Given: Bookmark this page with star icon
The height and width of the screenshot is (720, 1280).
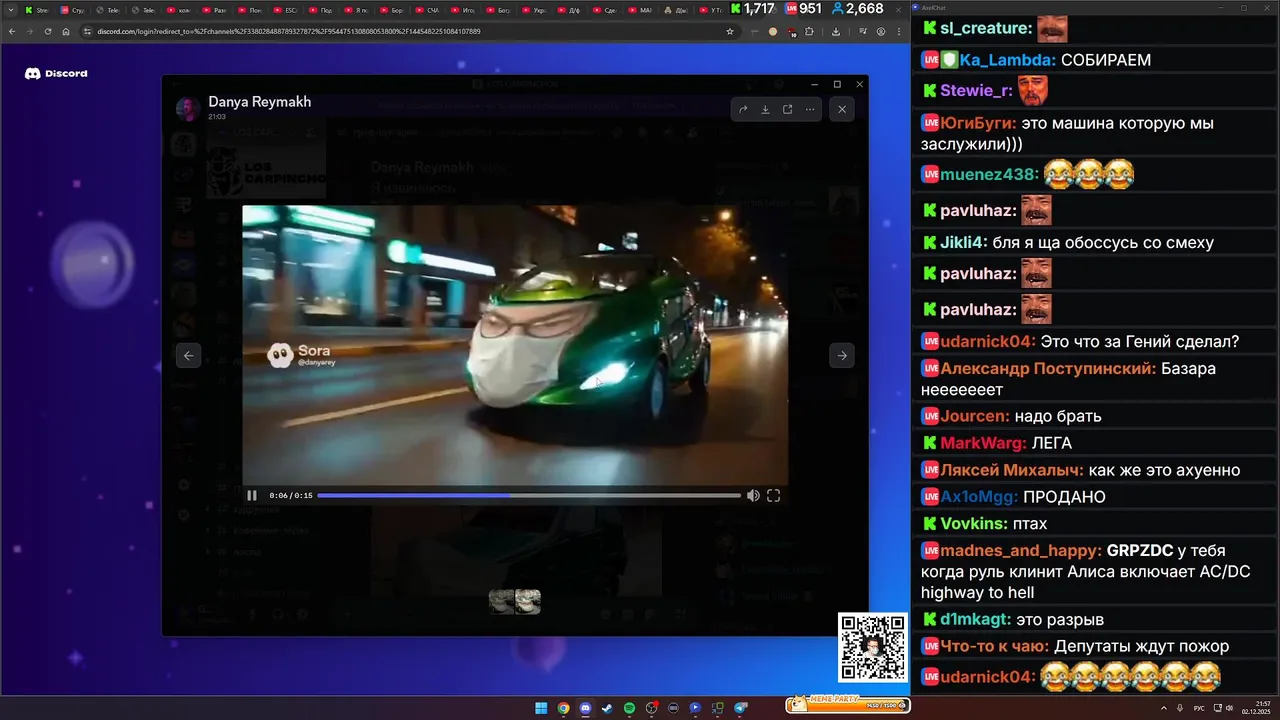Looking at the screenshot, I should [730, 31].
